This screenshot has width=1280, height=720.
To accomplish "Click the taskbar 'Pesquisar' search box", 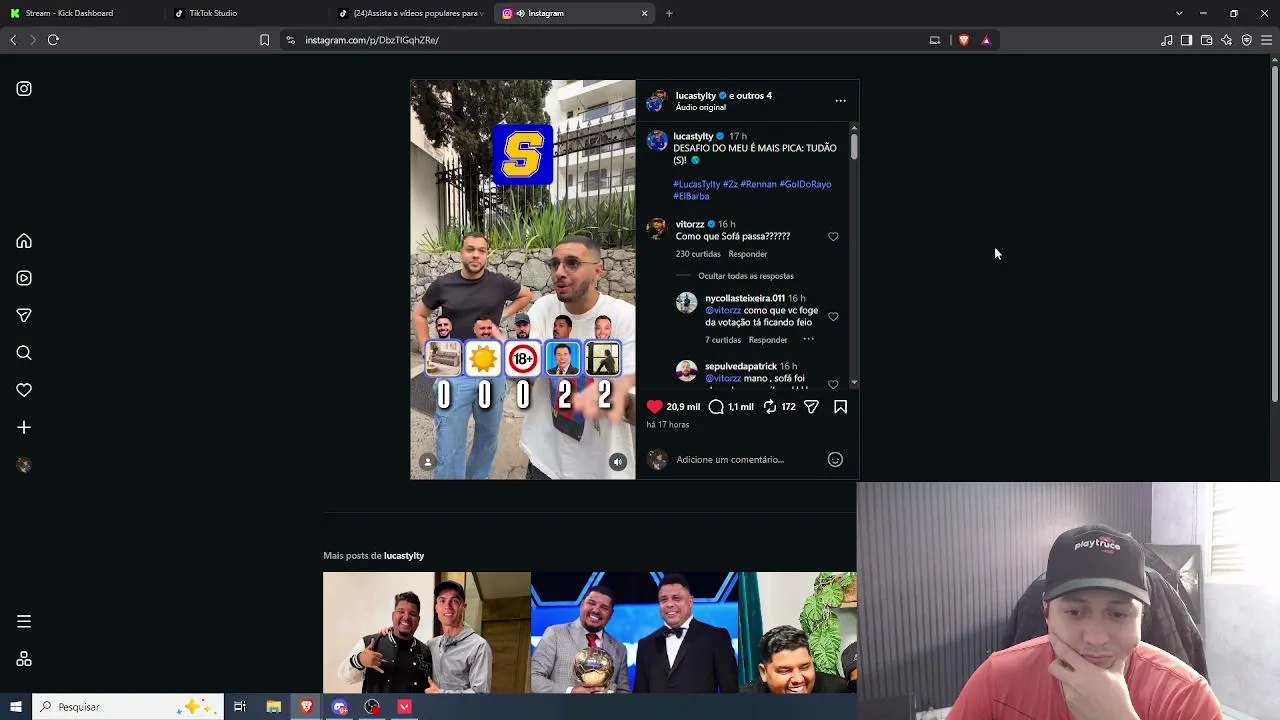I will [127, 707].
